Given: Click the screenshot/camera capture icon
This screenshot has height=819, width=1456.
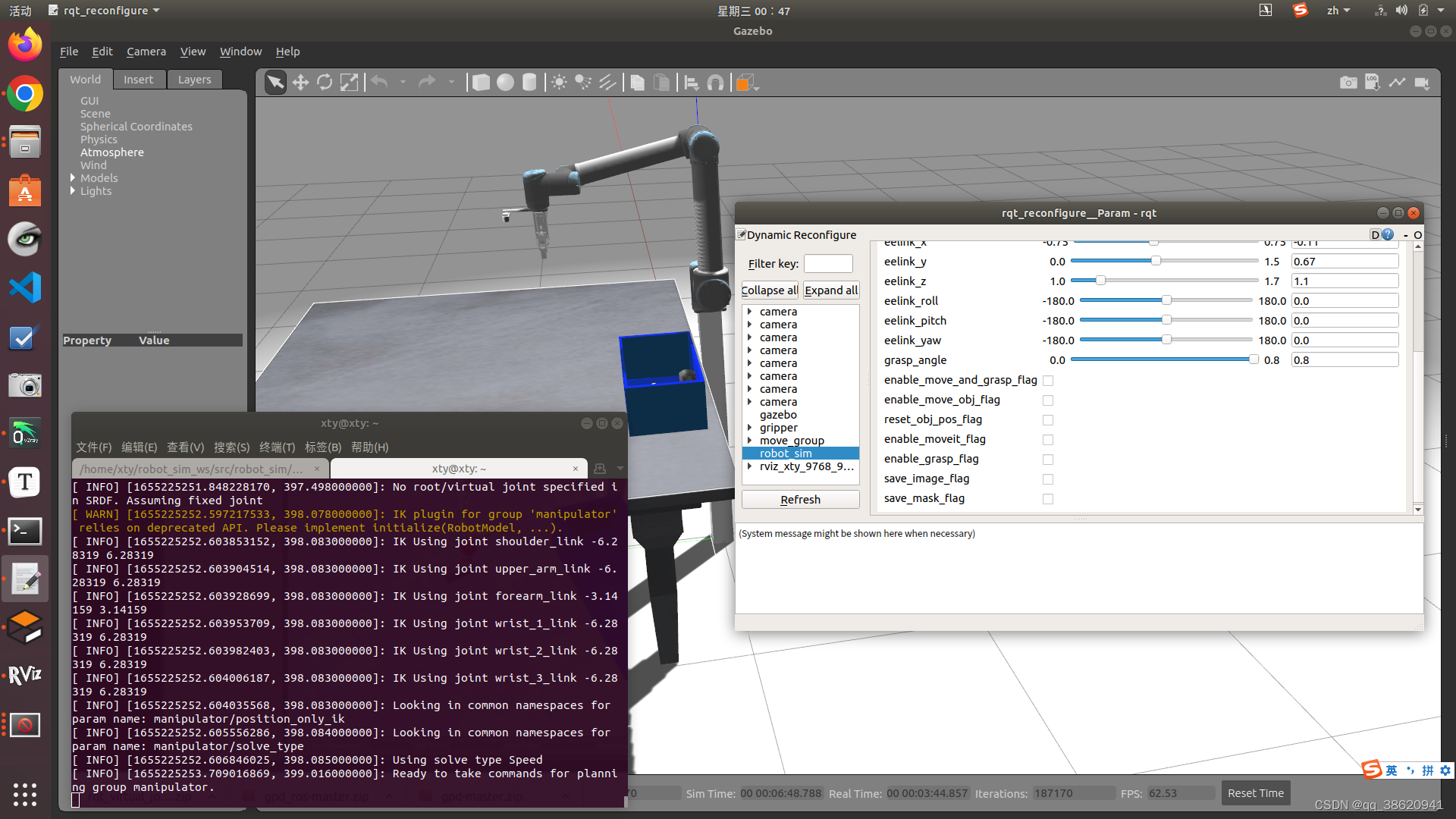Looking at the screenshot, I should click(1348, 83).
